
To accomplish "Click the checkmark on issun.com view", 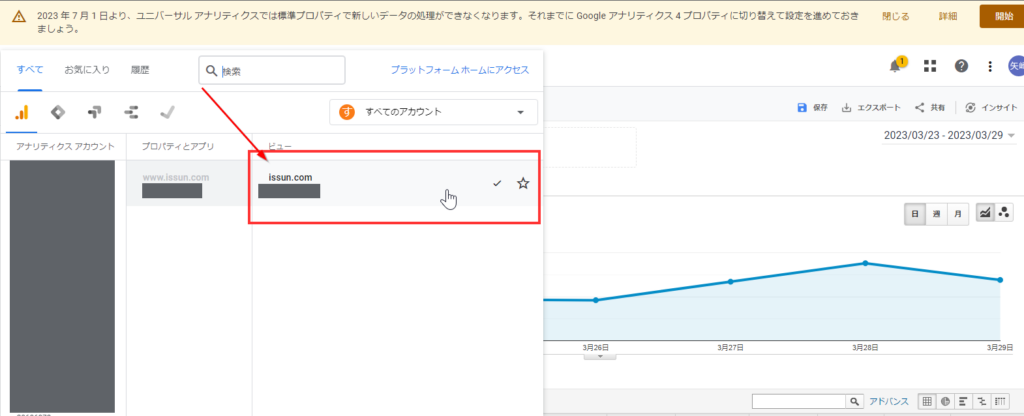I will (497, 184).
